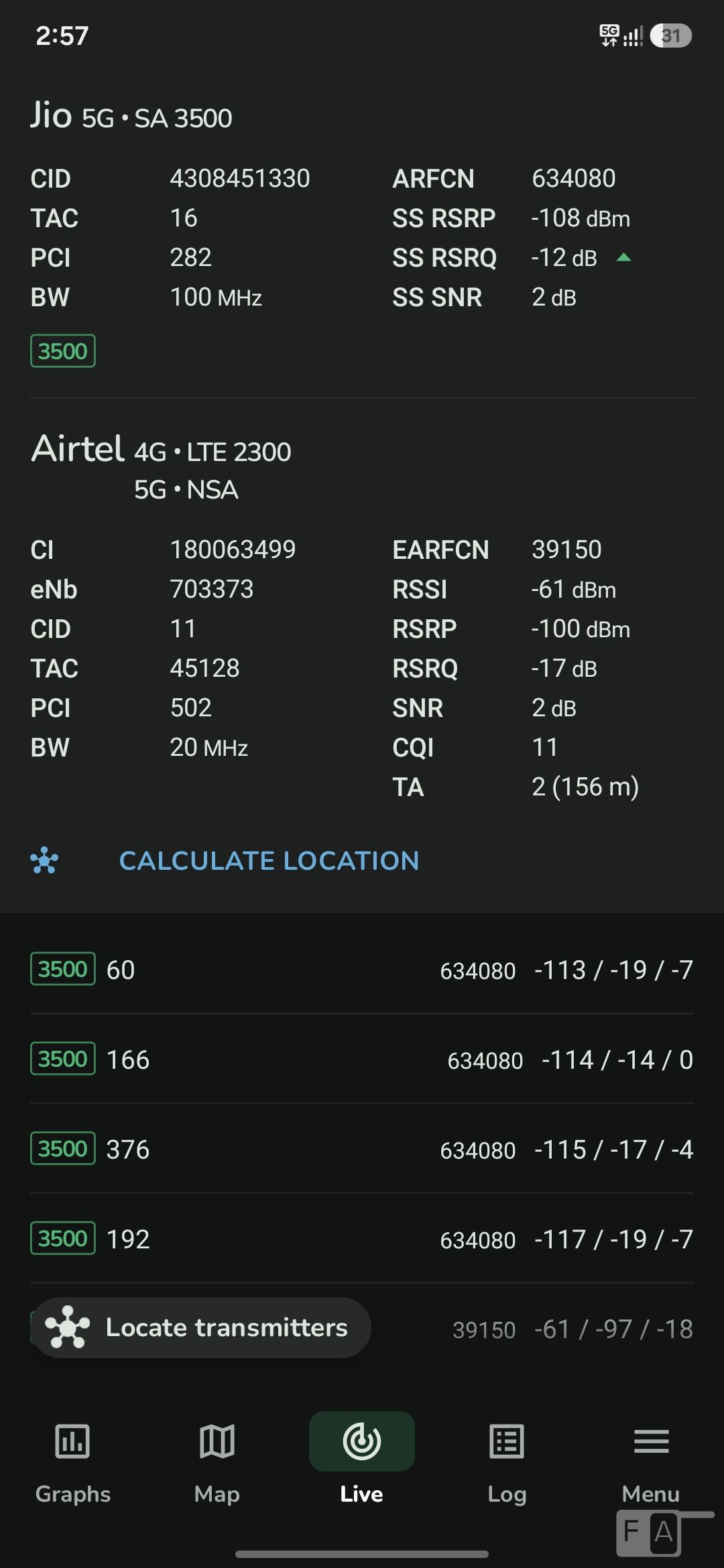Tap the battery indicator showing 31

[670, 36]
